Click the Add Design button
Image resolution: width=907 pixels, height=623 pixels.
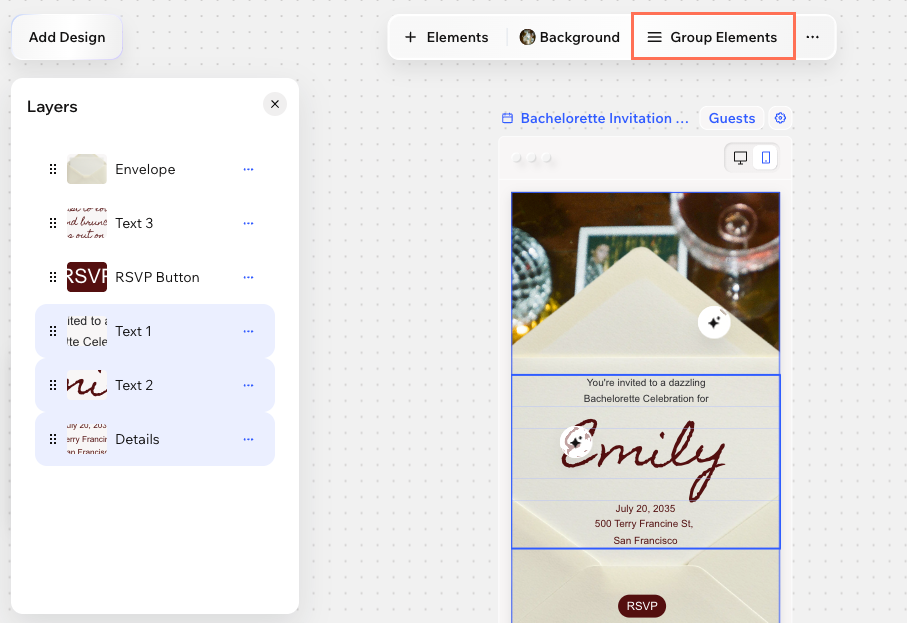66,36
